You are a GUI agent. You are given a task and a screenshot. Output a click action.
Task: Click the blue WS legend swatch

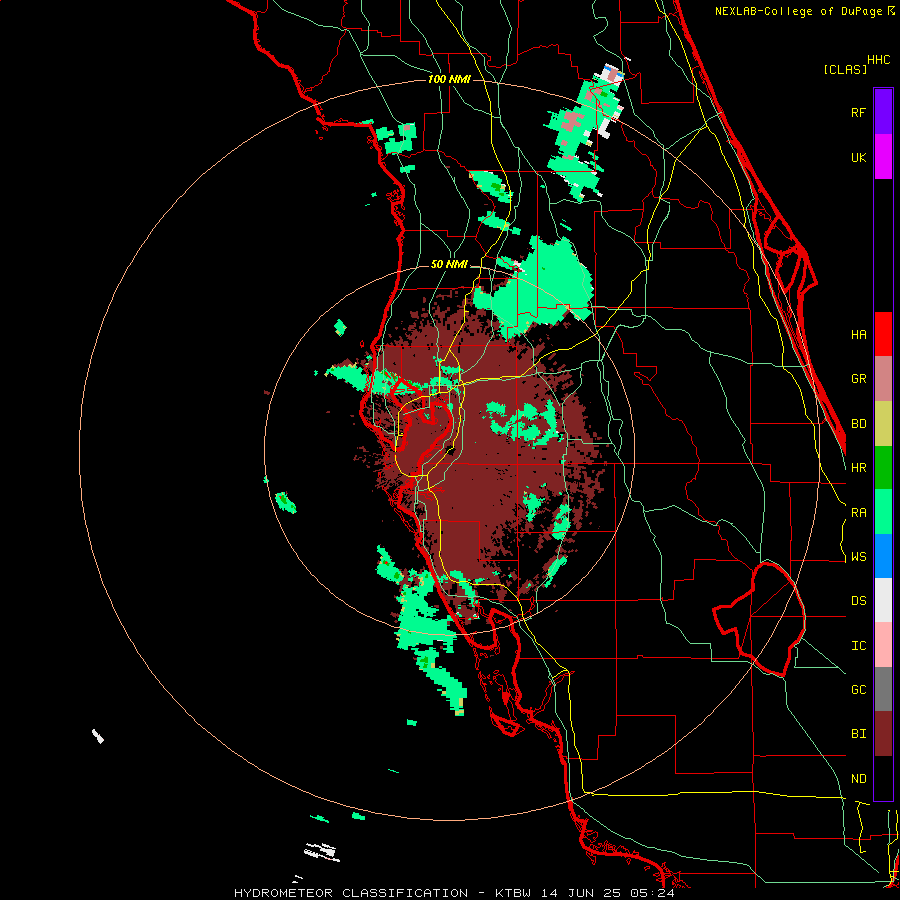point(883,556)
